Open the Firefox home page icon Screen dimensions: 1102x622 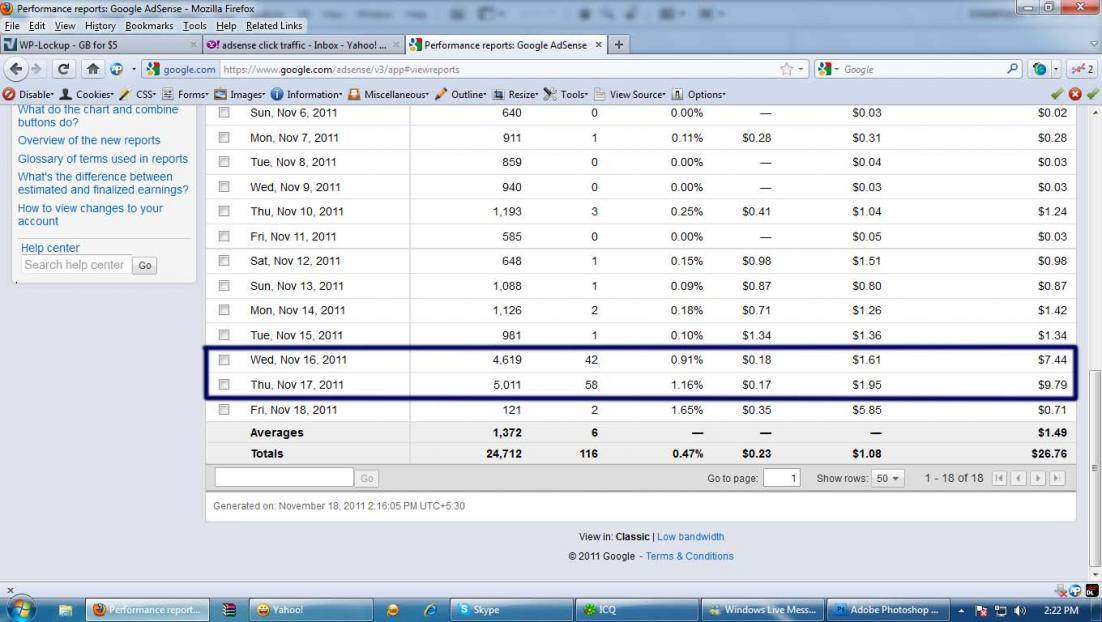click(93, 69)
